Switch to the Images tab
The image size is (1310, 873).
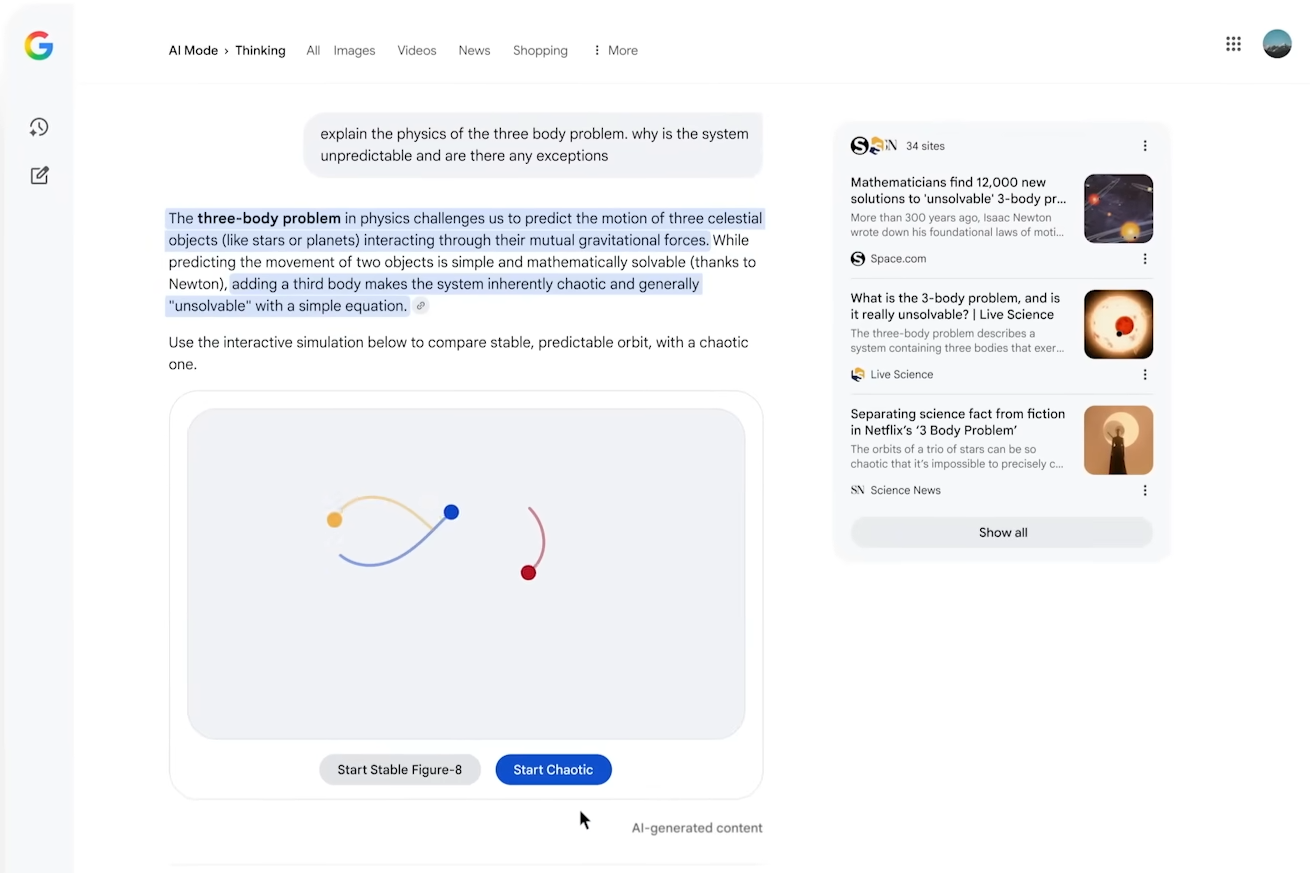(354, 51)
